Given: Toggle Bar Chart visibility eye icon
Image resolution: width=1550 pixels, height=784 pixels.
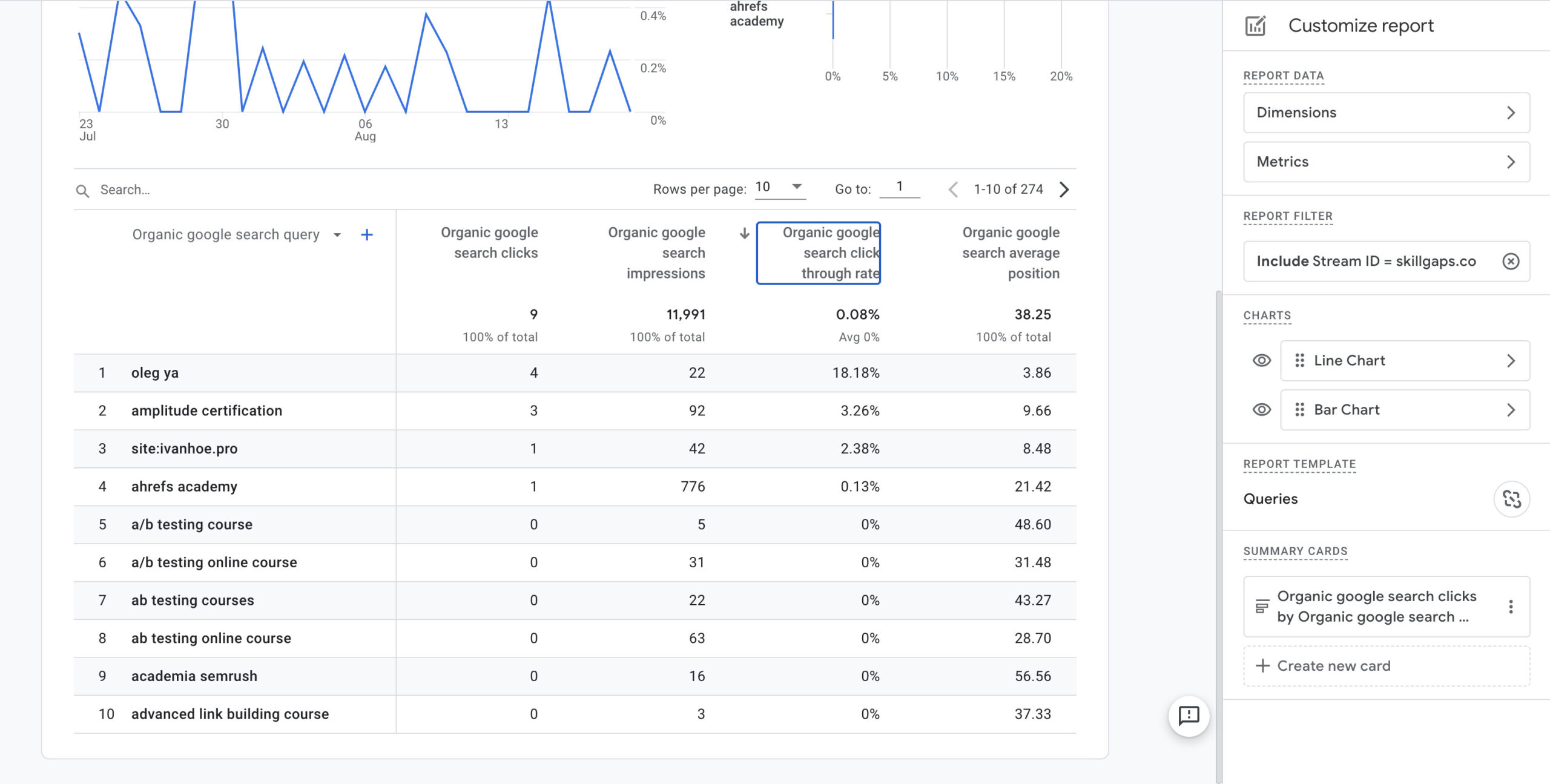Looking at the screenshot, I should [x=1261, y=410].
